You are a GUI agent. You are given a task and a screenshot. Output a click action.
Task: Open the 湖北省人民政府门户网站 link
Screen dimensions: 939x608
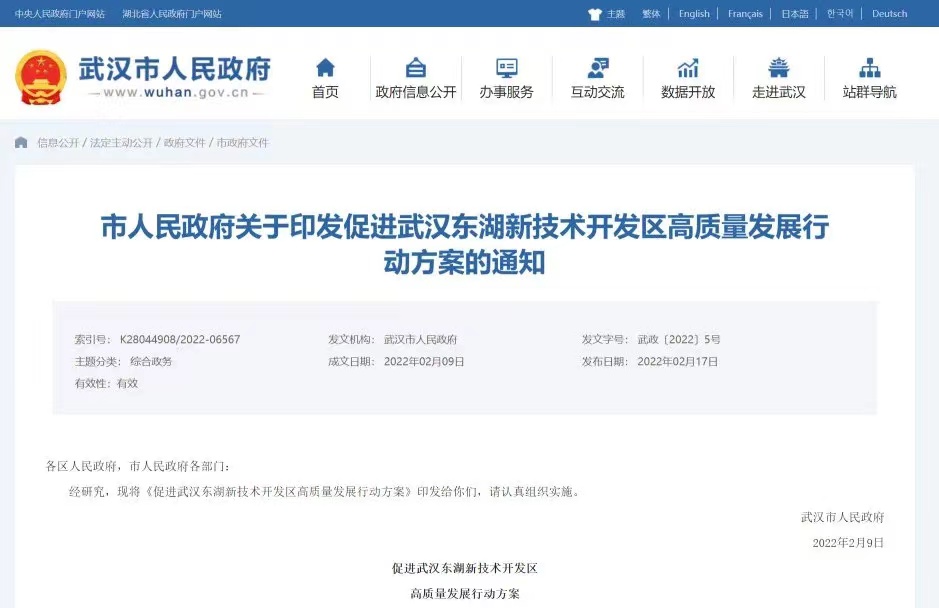coord(172,14)
